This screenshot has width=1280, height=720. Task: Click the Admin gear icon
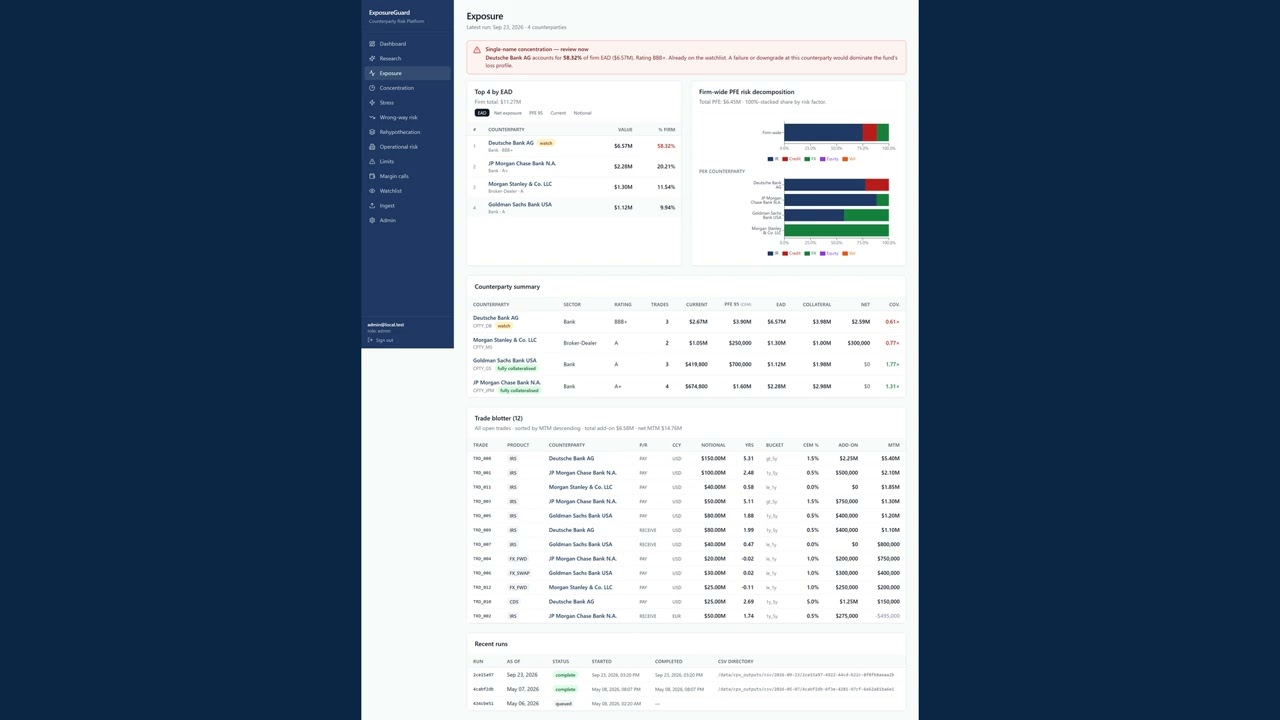372,220
